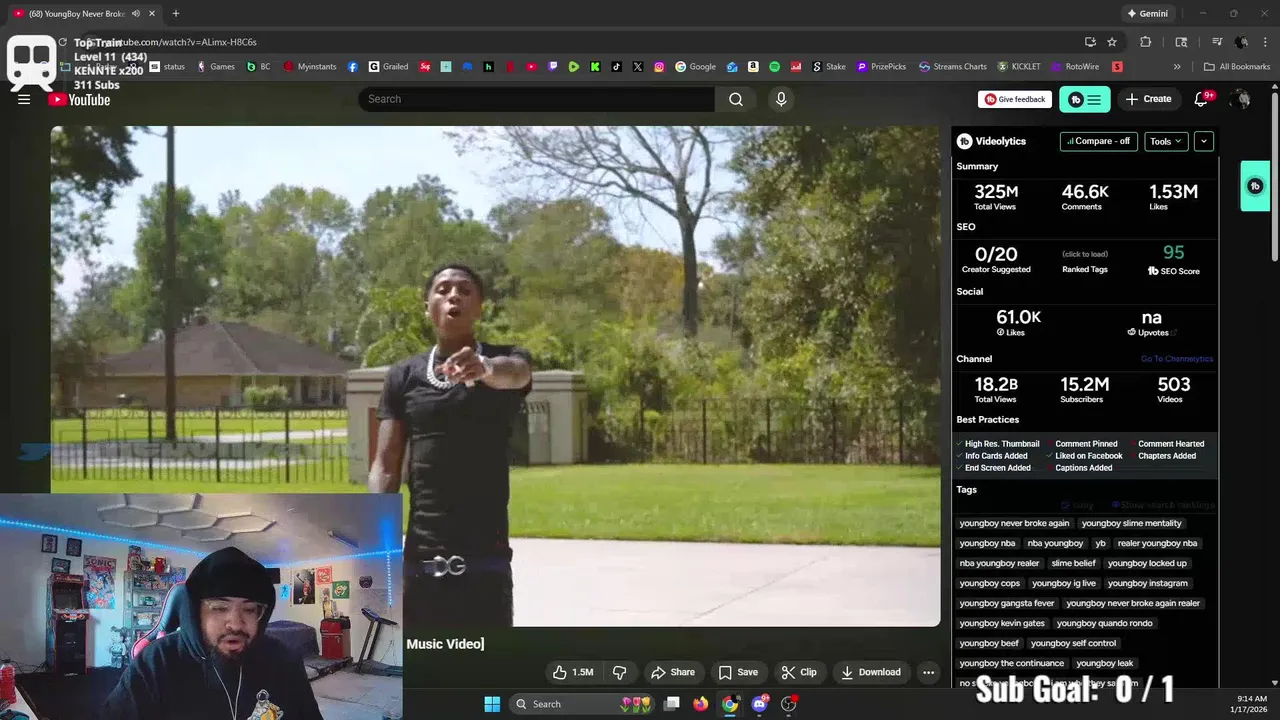The image size is (1280, 720).
Task: Show hidden bookmarks with the chevron
Action: coord(1177,67)
